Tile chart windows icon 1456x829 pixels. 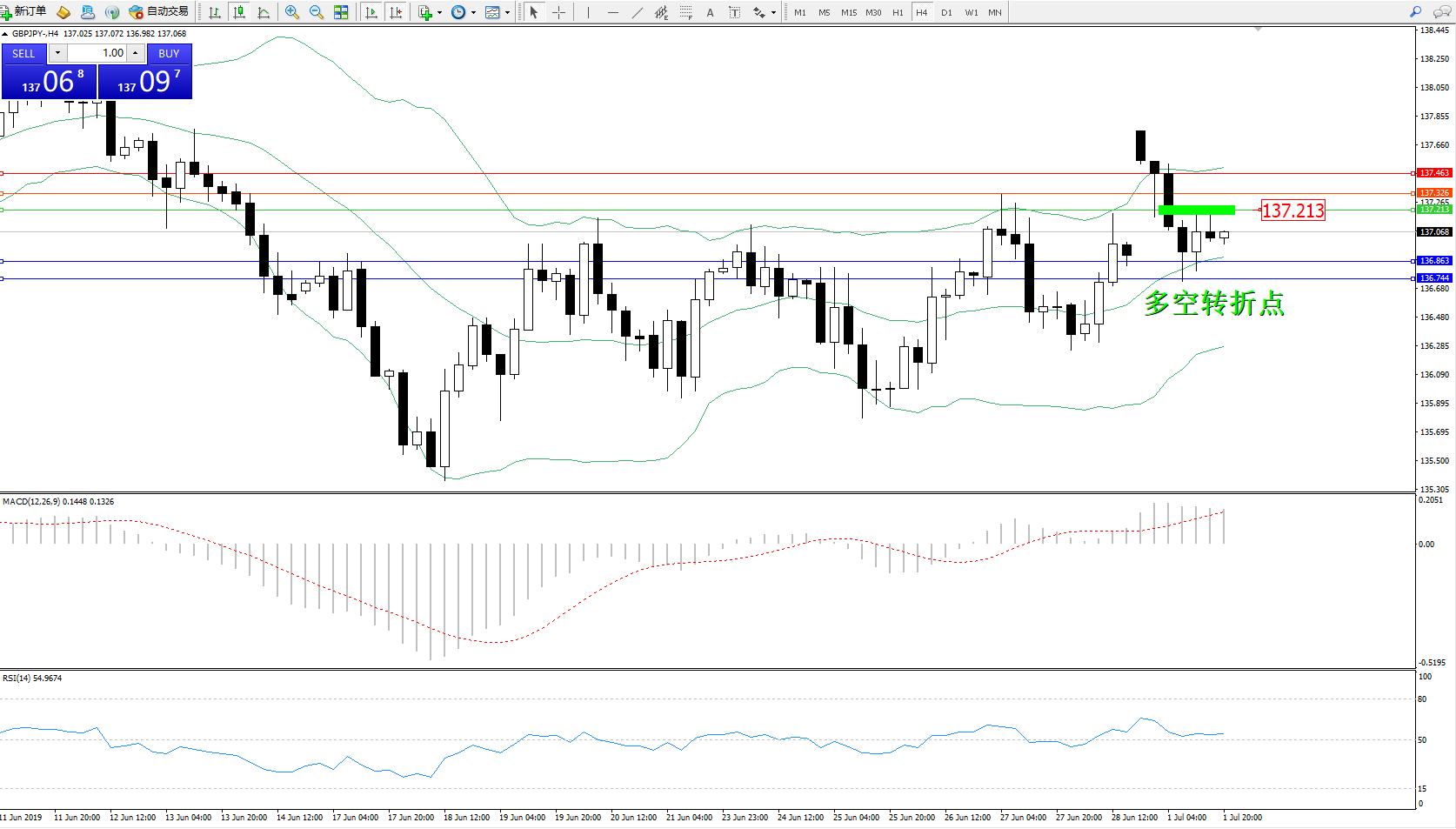(341, 12)
